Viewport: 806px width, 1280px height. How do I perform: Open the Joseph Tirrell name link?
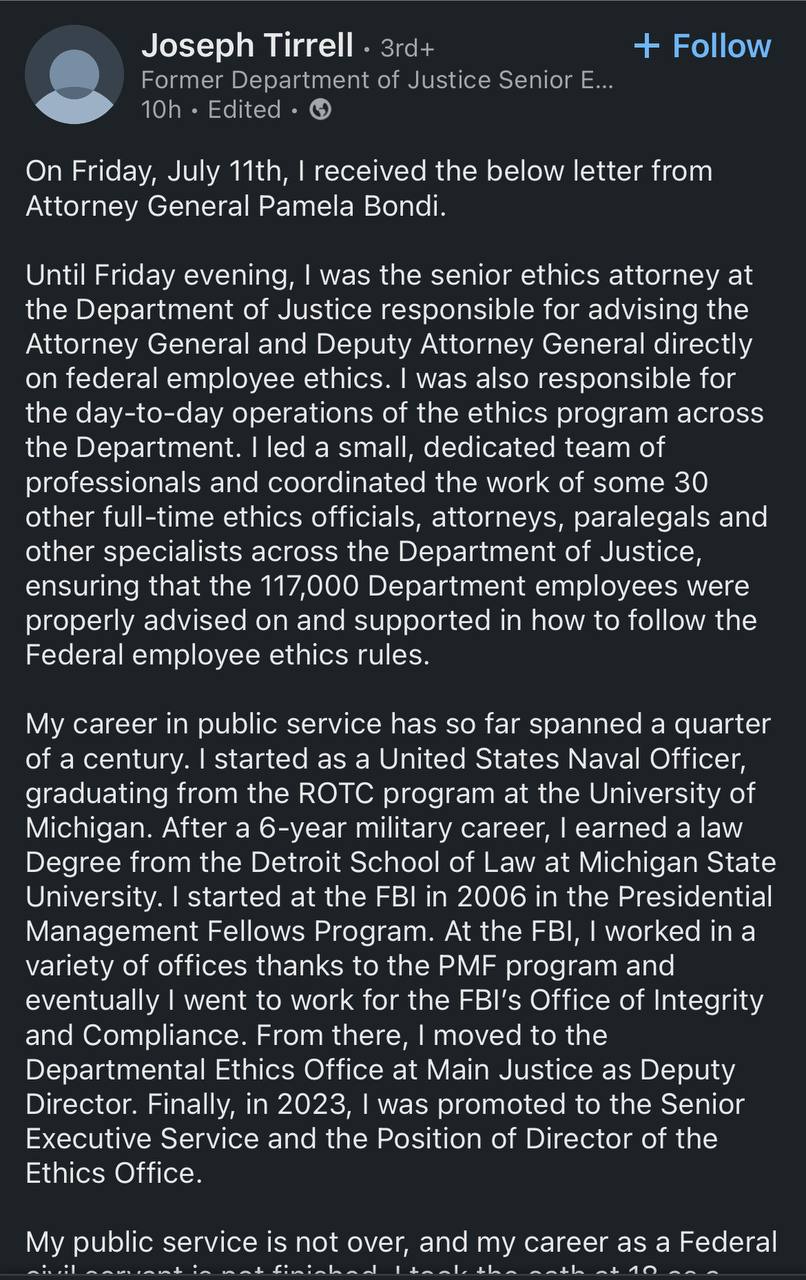(247, 45)
